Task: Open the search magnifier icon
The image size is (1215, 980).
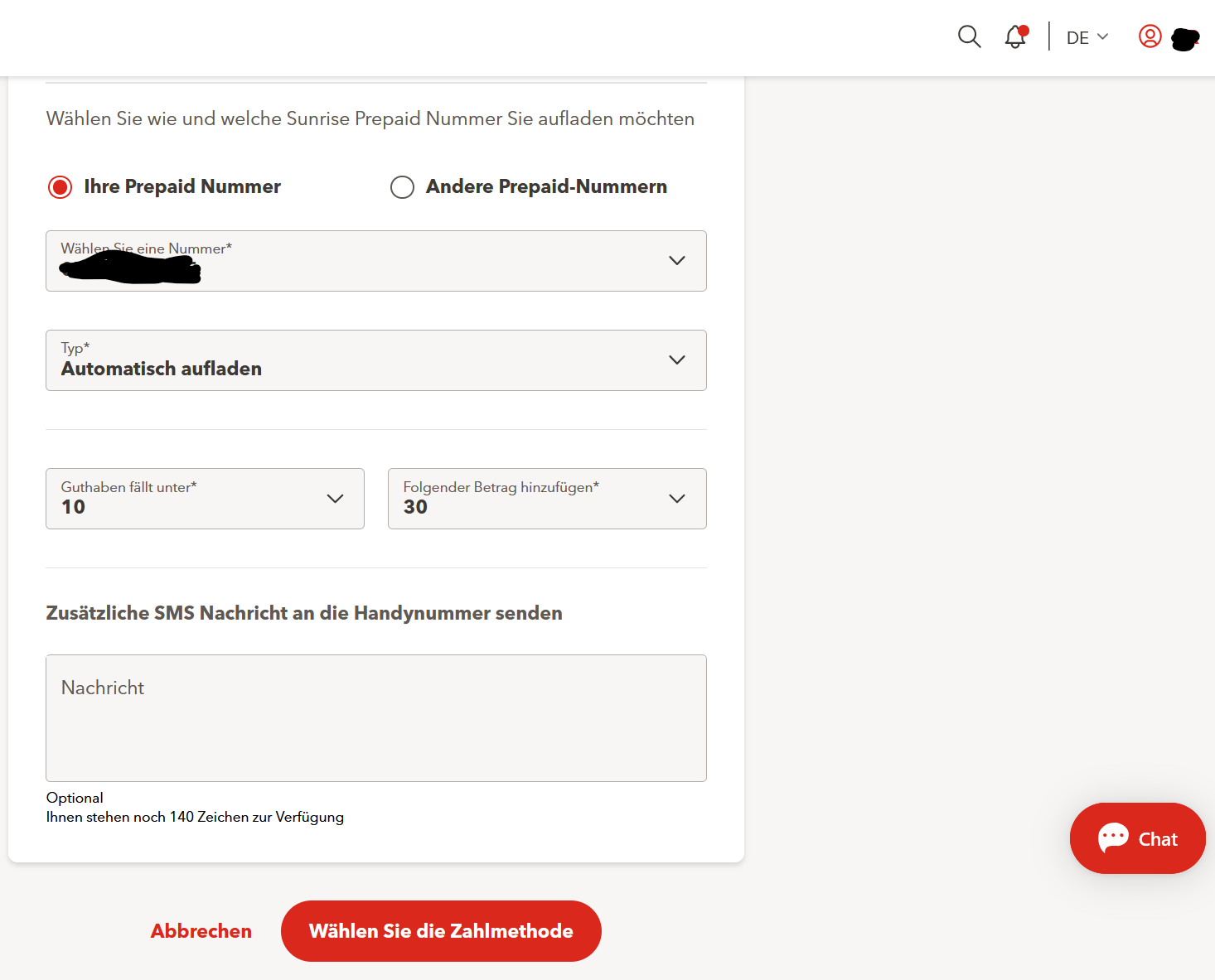Action: [x=969, y=36]
